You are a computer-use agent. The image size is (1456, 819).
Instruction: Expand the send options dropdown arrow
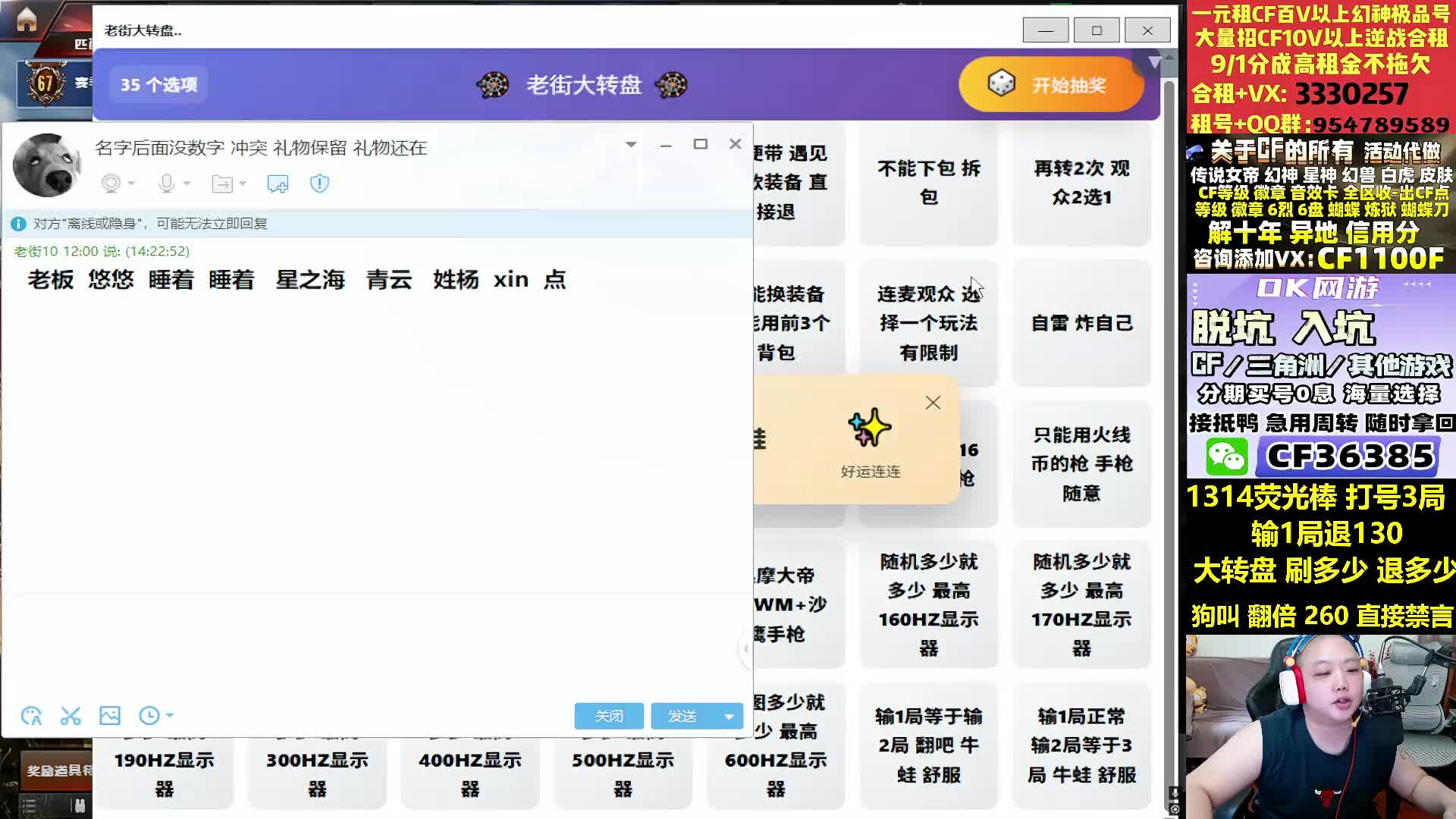point(729,716)
